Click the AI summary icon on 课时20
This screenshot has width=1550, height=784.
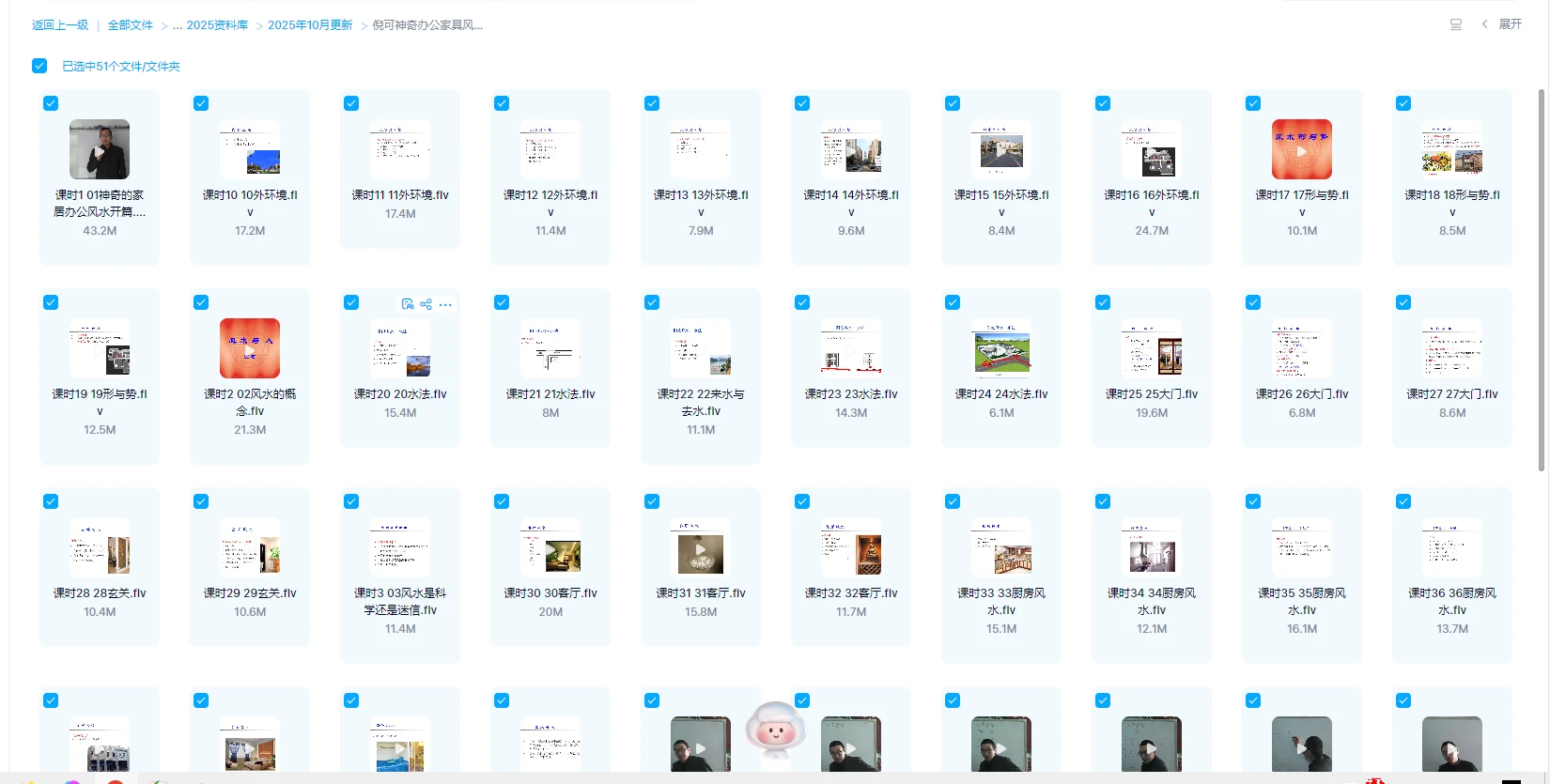[407, 304]
